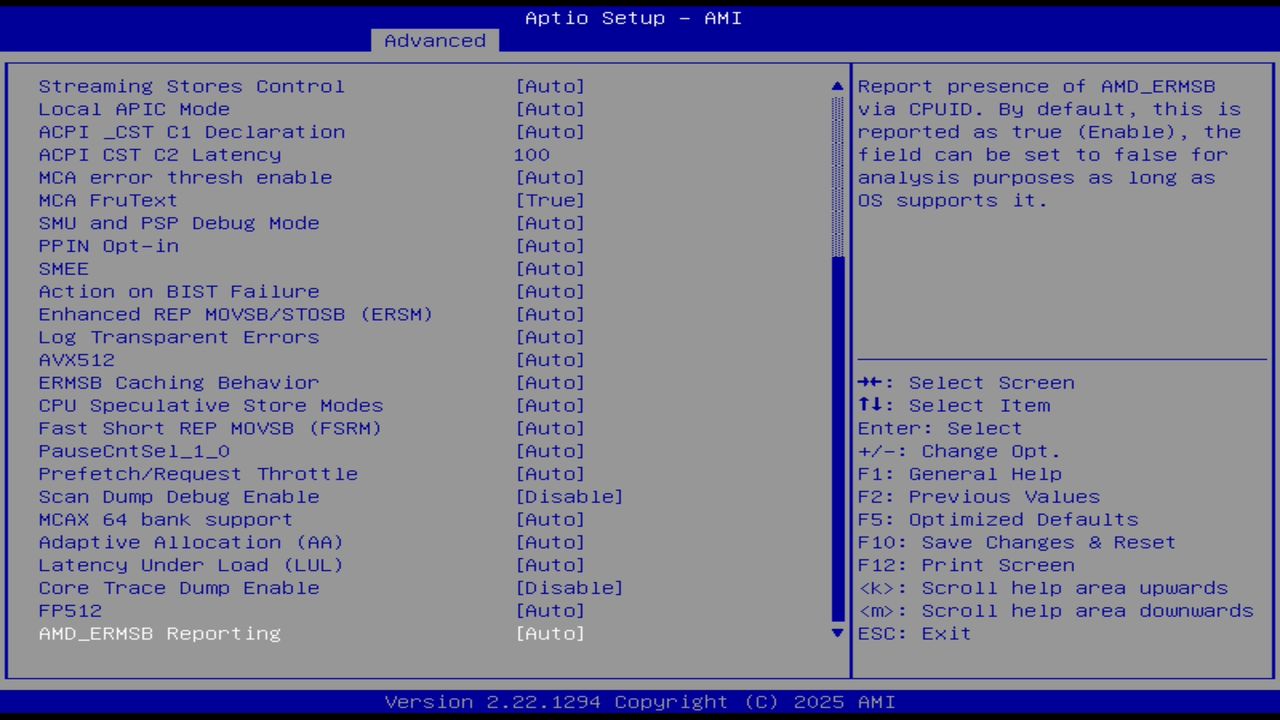1280x720 pixels.
Task: Select the AMD_ERMSB Reporting option
Action: tap(550, 633)
